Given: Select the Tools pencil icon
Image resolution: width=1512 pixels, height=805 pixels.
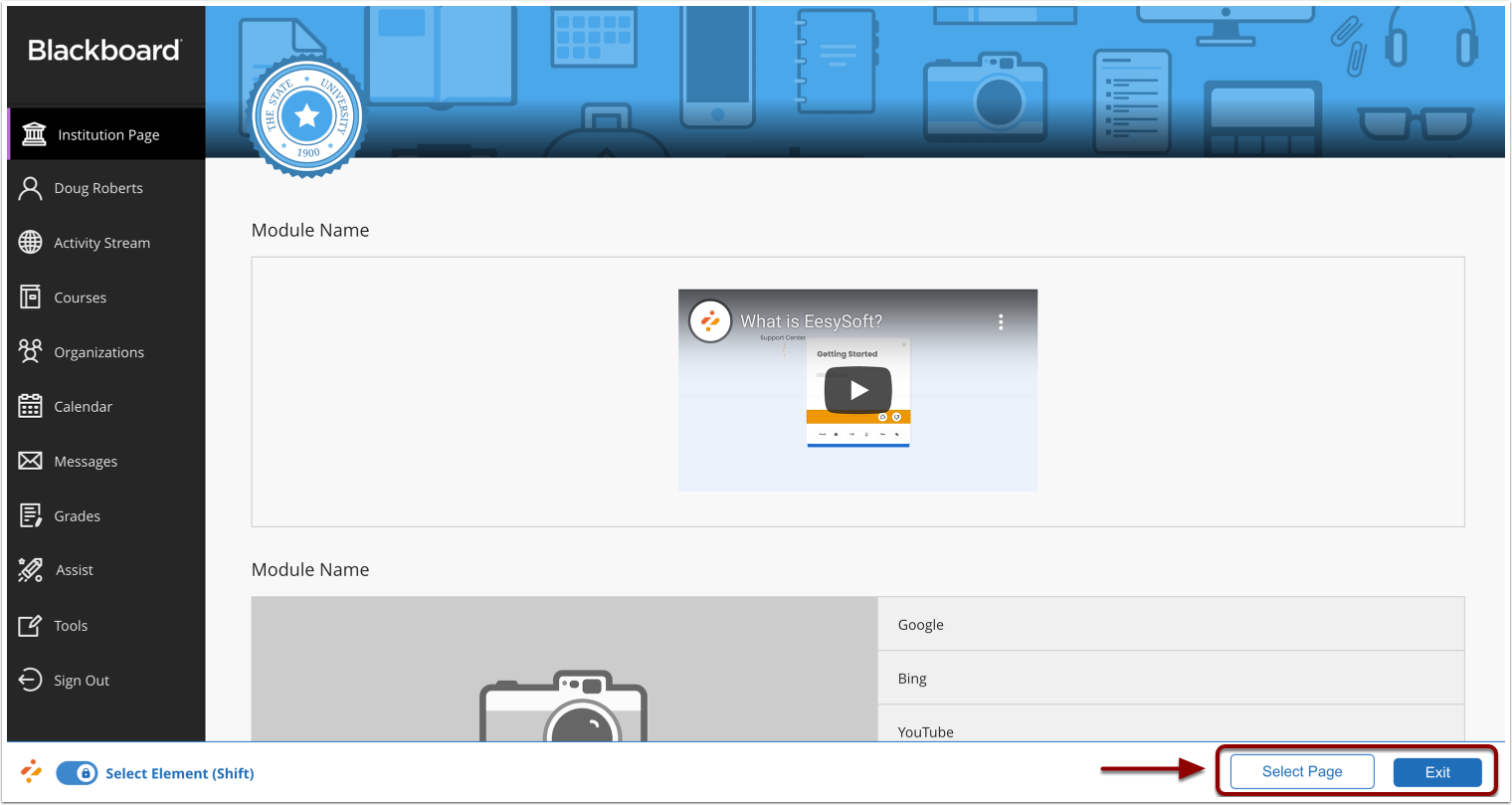Looking at the screenshot, I should (x=31, y=625).
